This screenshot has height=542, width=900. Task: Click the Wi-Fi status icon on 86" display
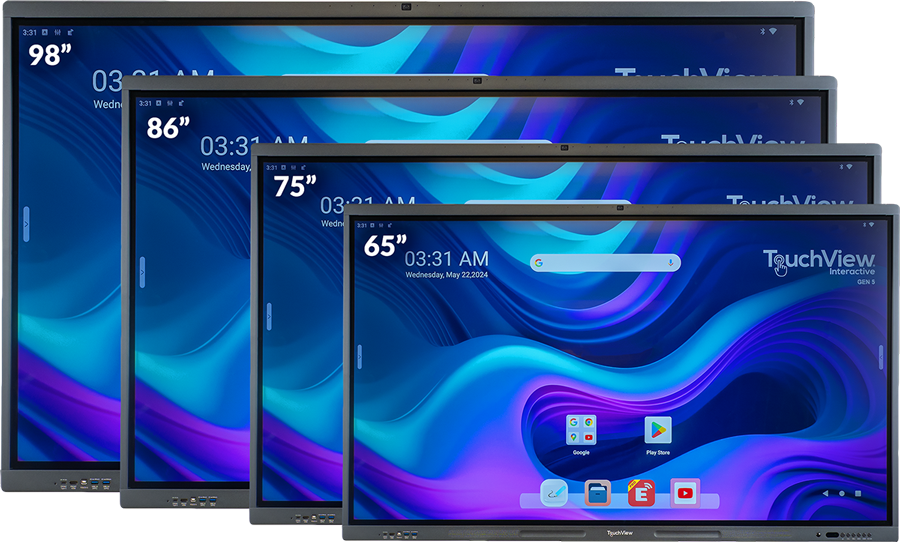800,102
